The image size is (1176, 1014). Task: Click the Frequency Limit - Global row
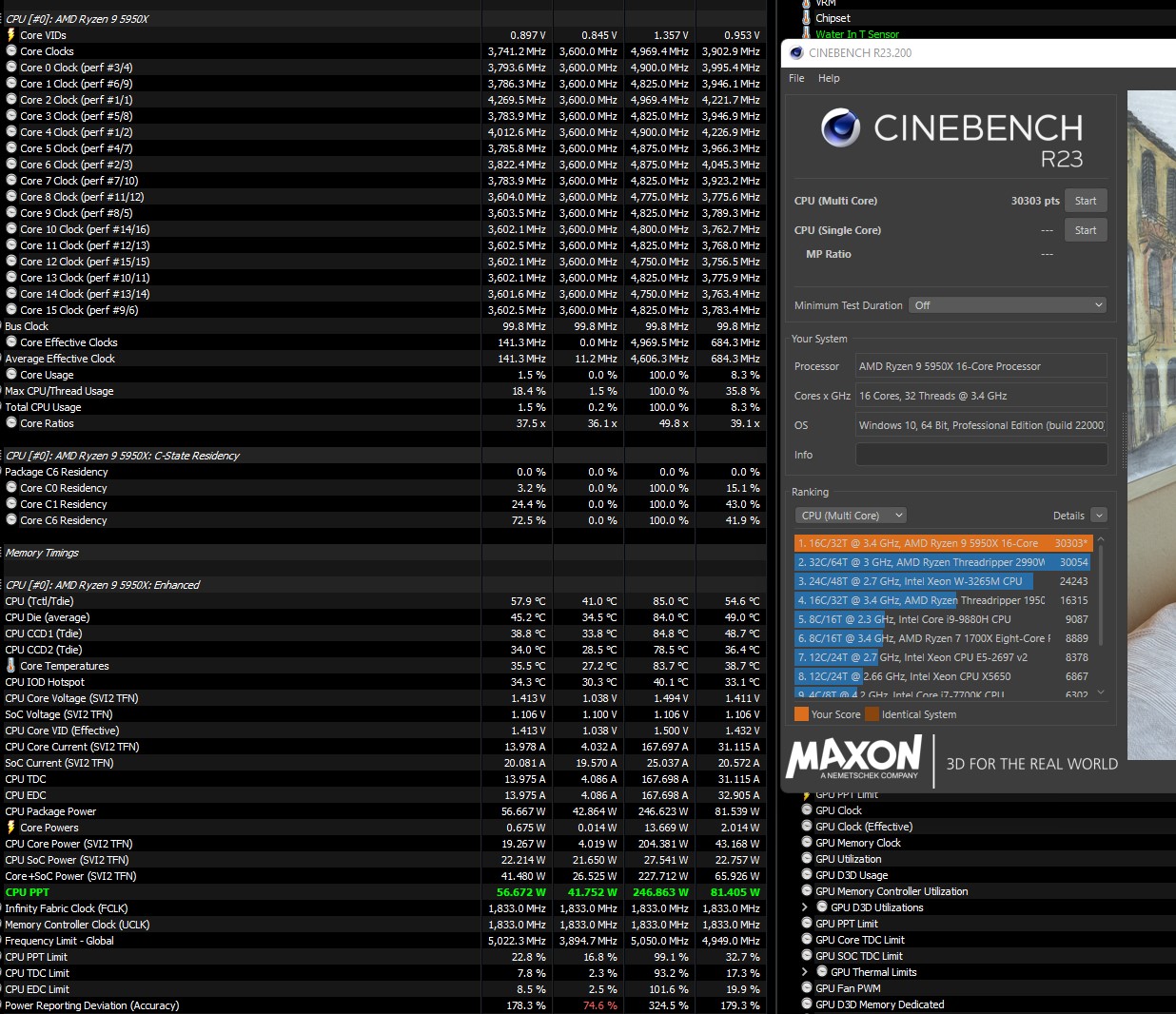[x=382, y=941]
